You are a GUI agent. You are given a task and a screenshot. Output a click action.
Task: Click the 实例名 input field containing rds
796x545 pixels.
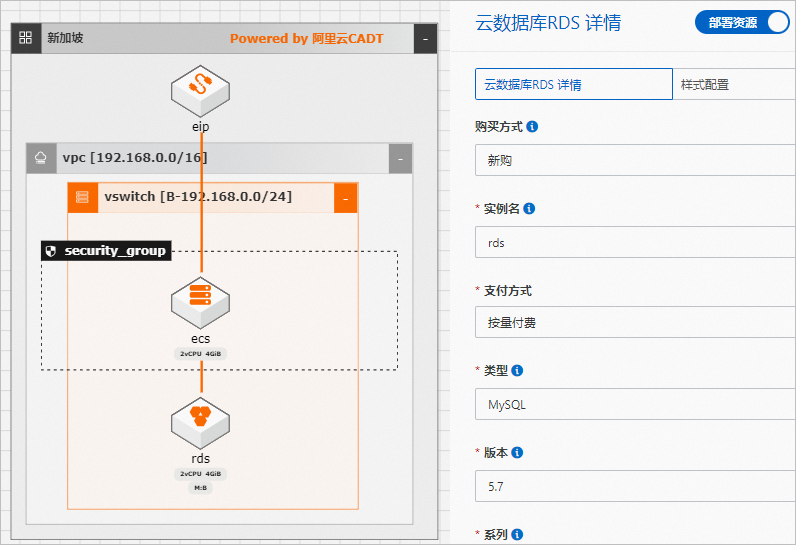tap(635, 243)
